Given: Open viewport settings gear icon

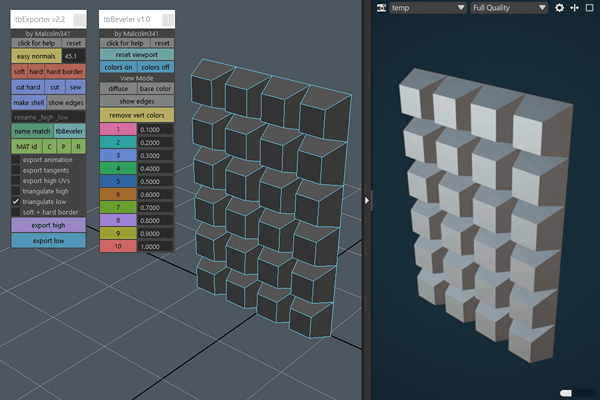Looking at the screenshot, I should [559, 7].
